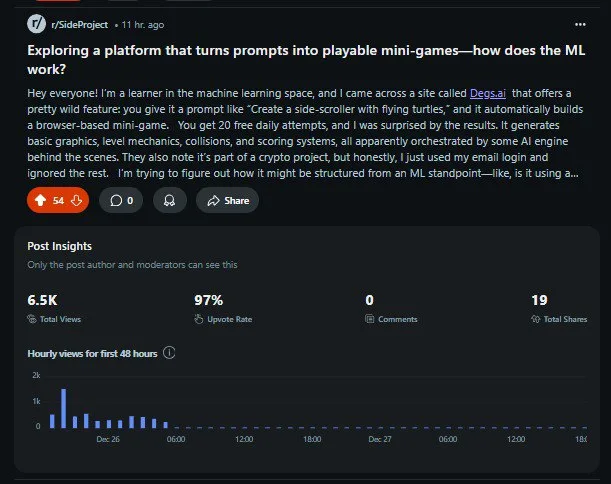Give an award using the award icon
The height and width of the screenshot is (484, 611).
tap(169, 200)
